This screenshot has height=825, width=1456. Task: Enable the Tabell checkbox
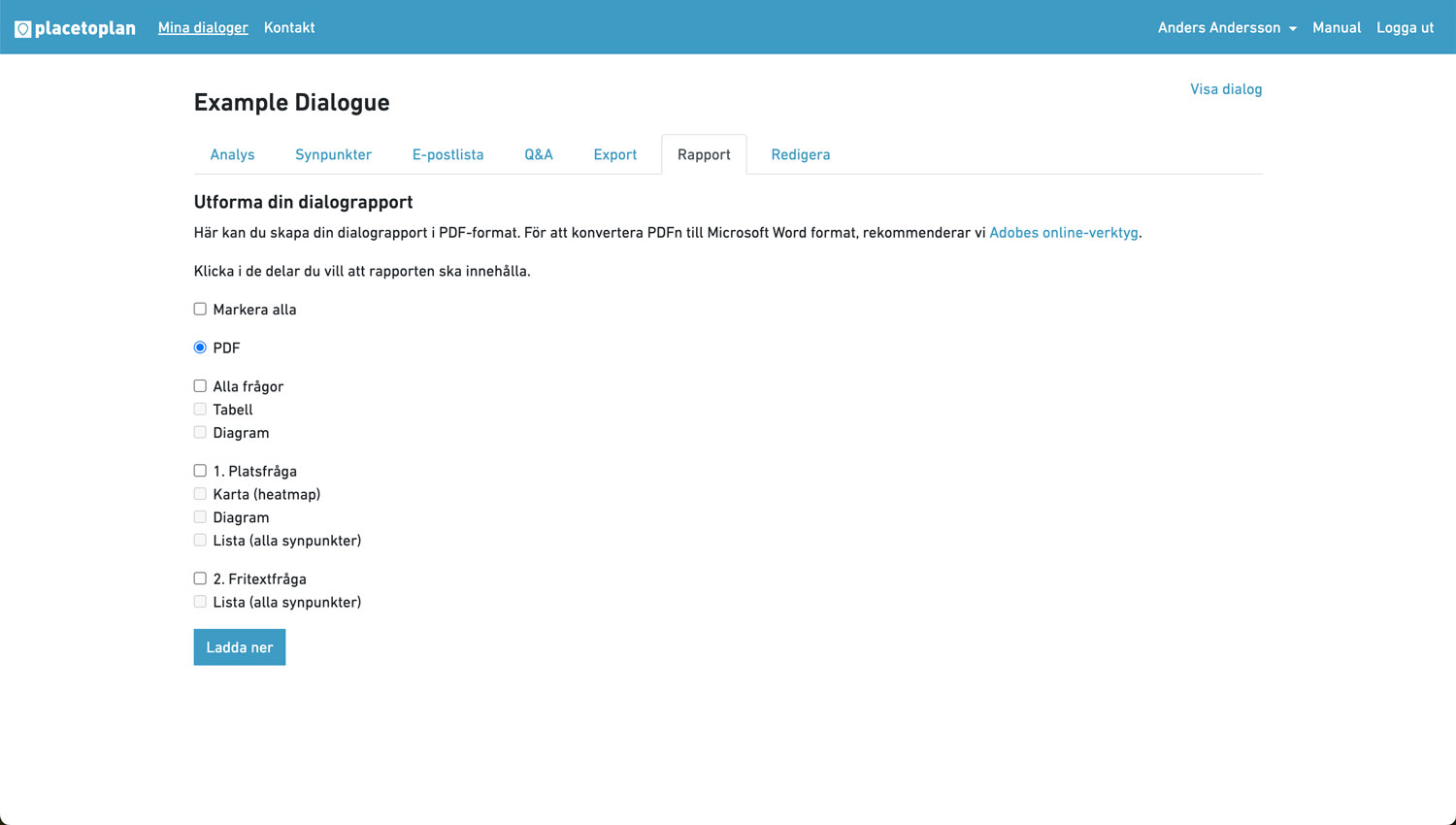(200, 409)
